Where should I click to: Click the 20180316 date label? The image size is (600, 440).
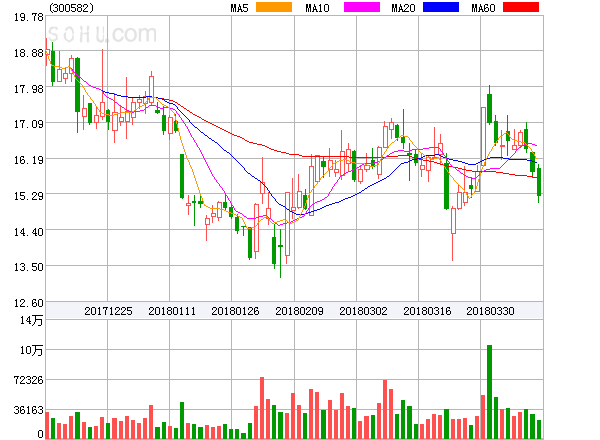[x=427, y=311]
